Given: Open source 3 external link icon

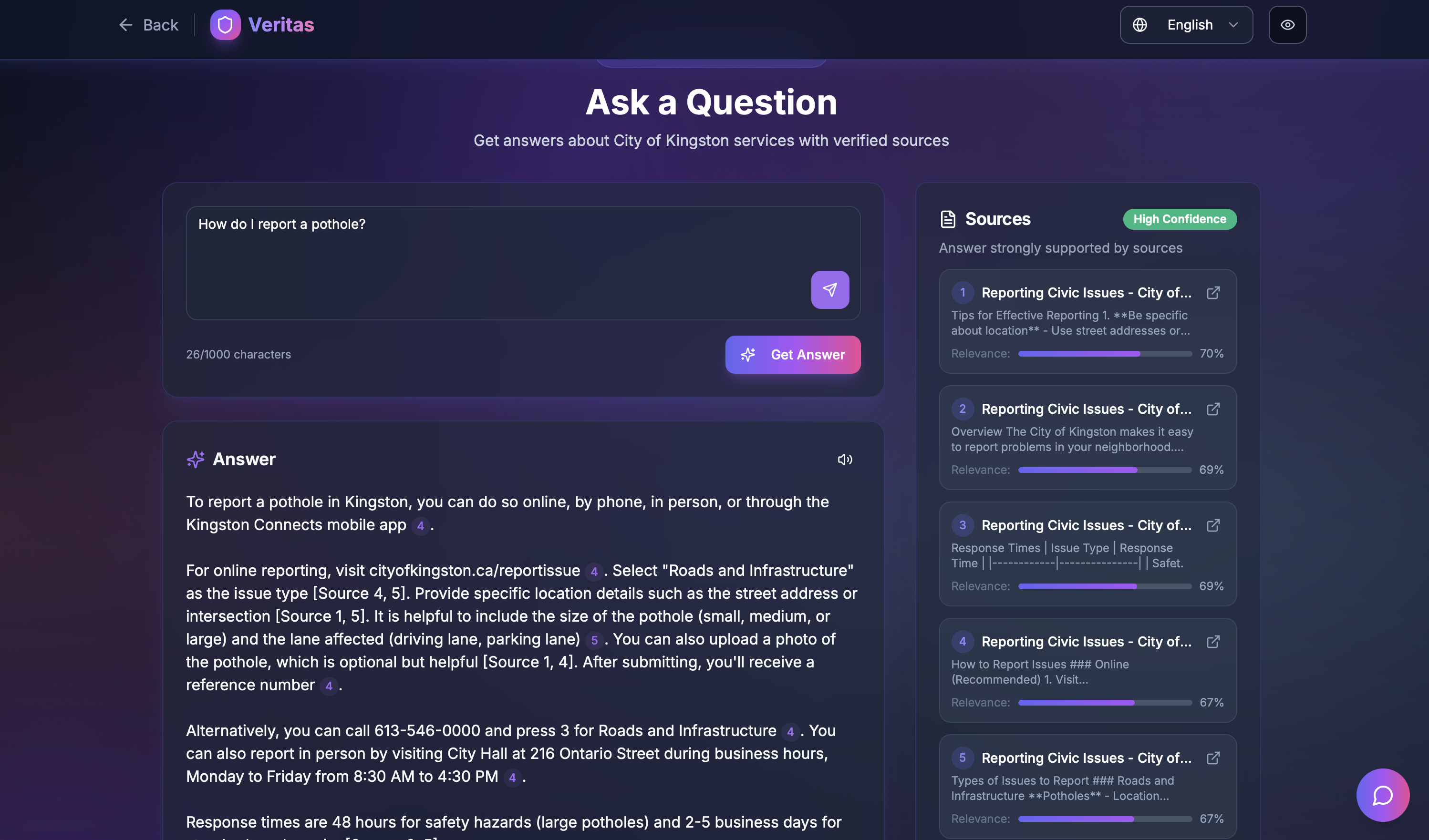Looking at the screenshot, I should [x=1213, y=525].
